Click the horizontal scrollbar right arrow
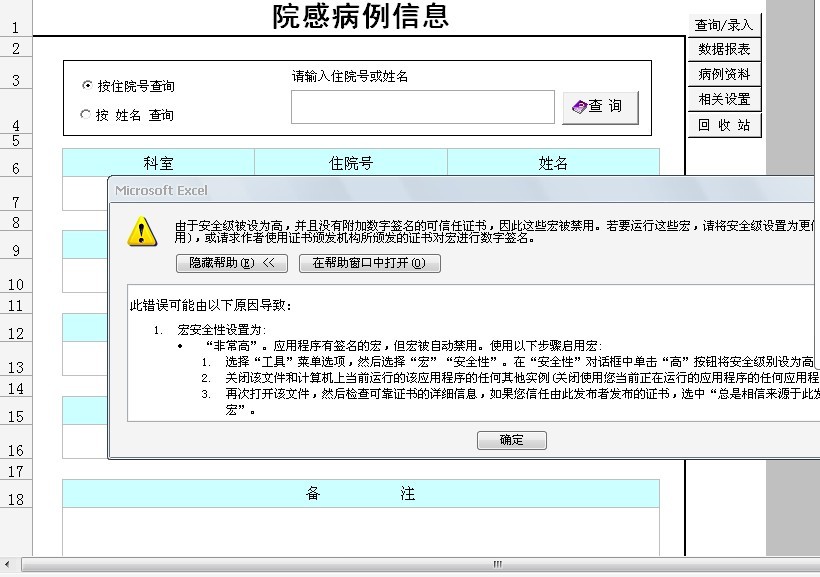 point(812,564)
